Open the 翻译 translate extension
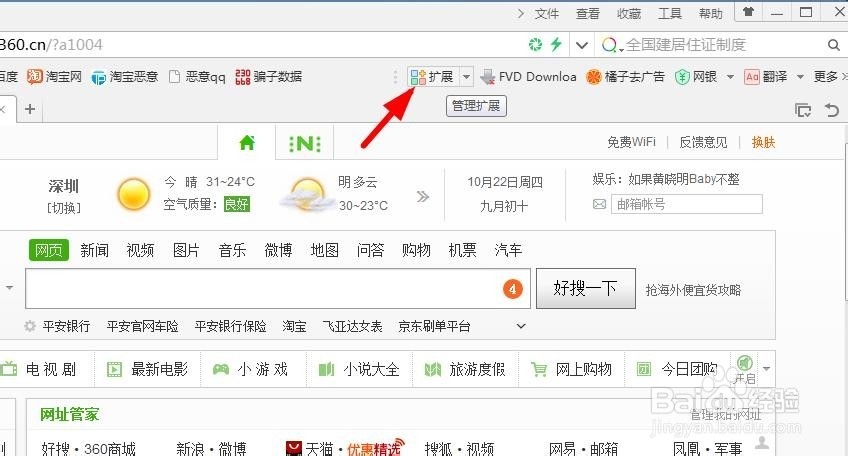 point(766,77)
